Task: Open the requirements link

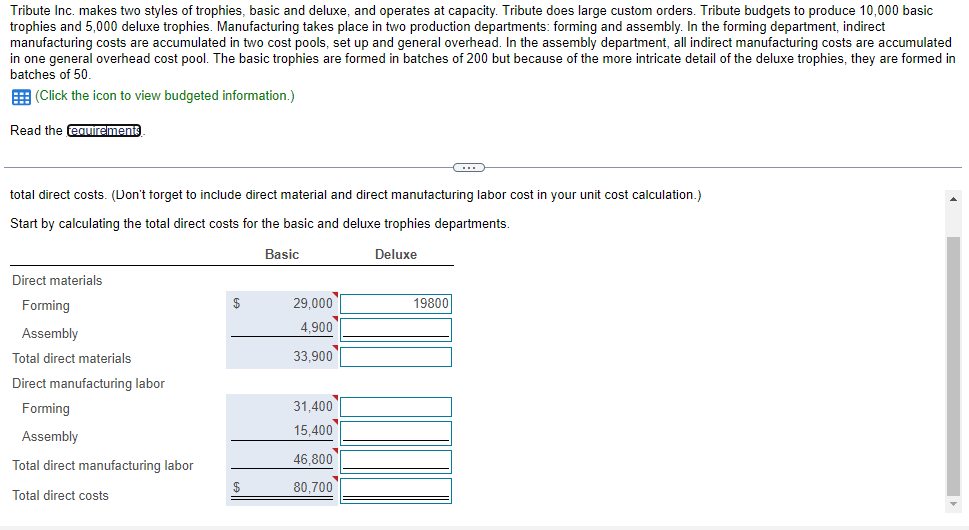Action: coord(105,131)
